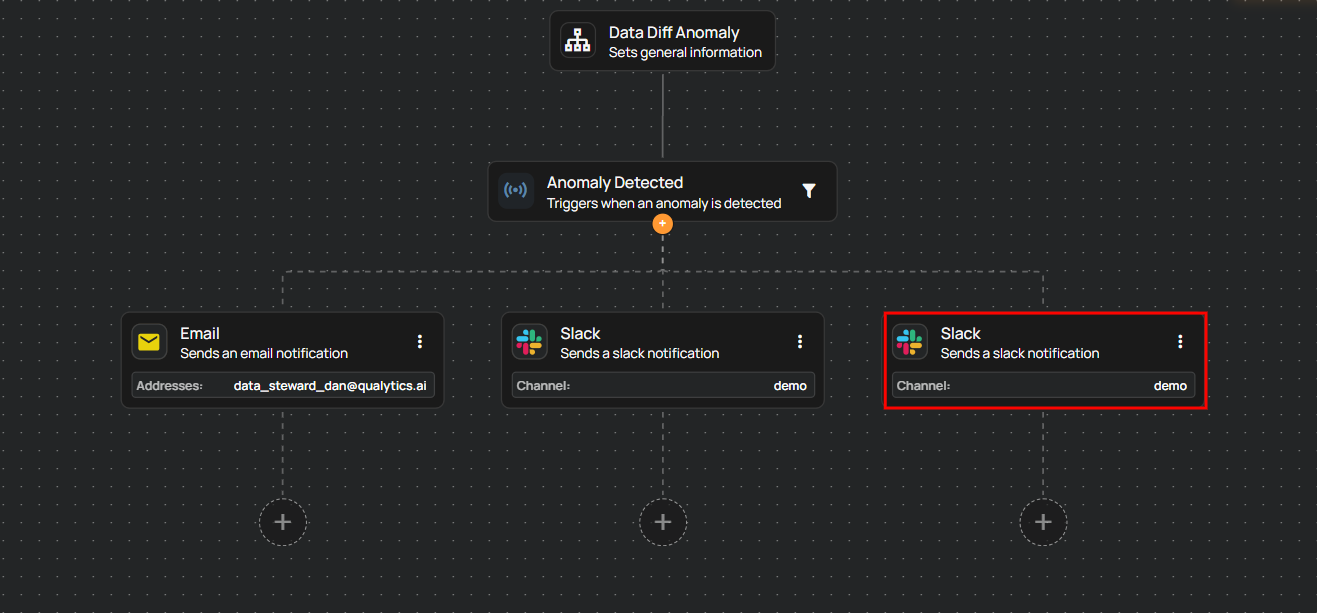The image size is (1317, 613).
Task: Select the Data Diff Anomaly node title
Action: click(x=674, y=33)
